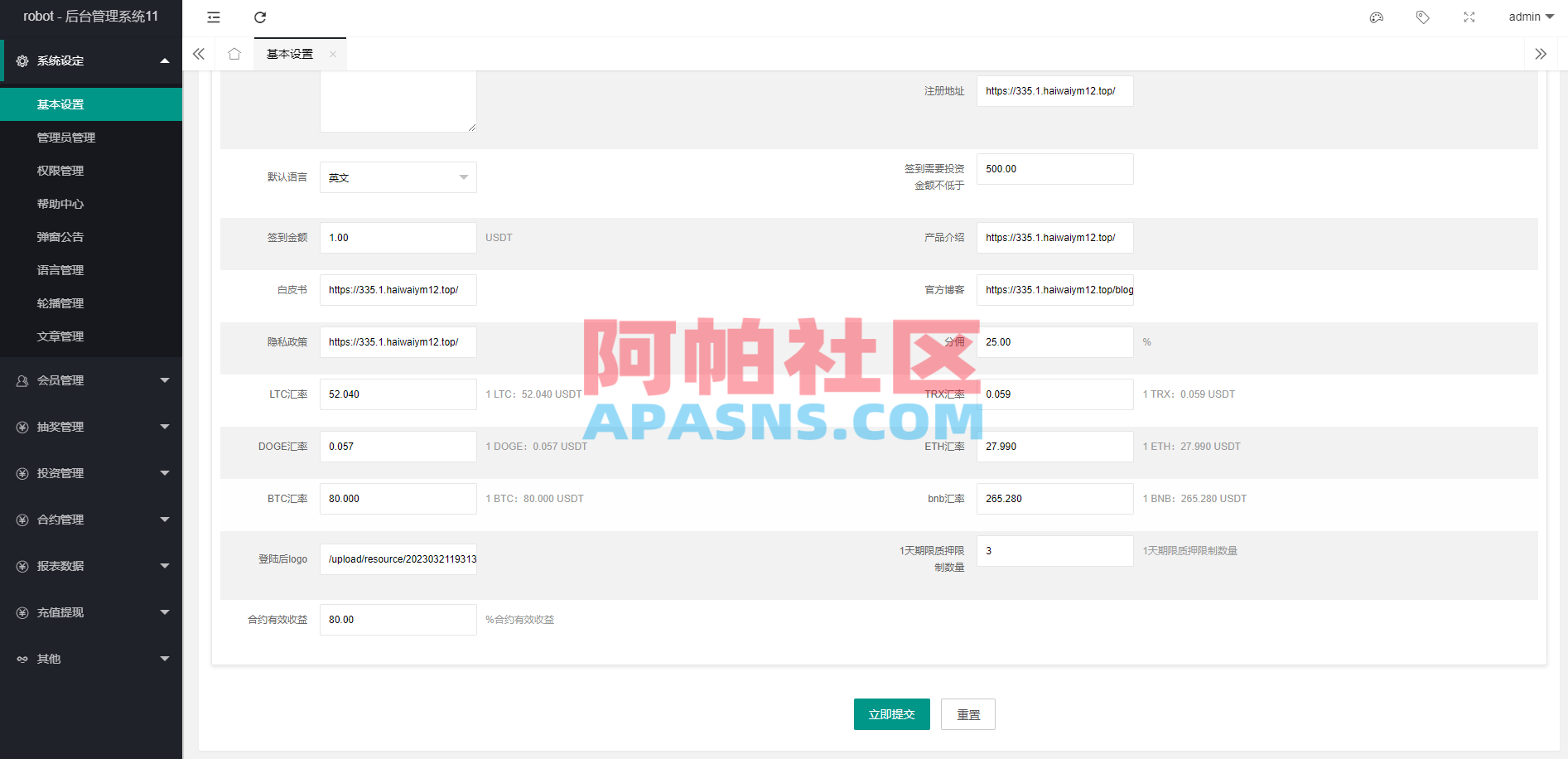Viewport: 1568px width, 759px height.
Task: Open the admin account dropdown
Action: click(1529, 16)
